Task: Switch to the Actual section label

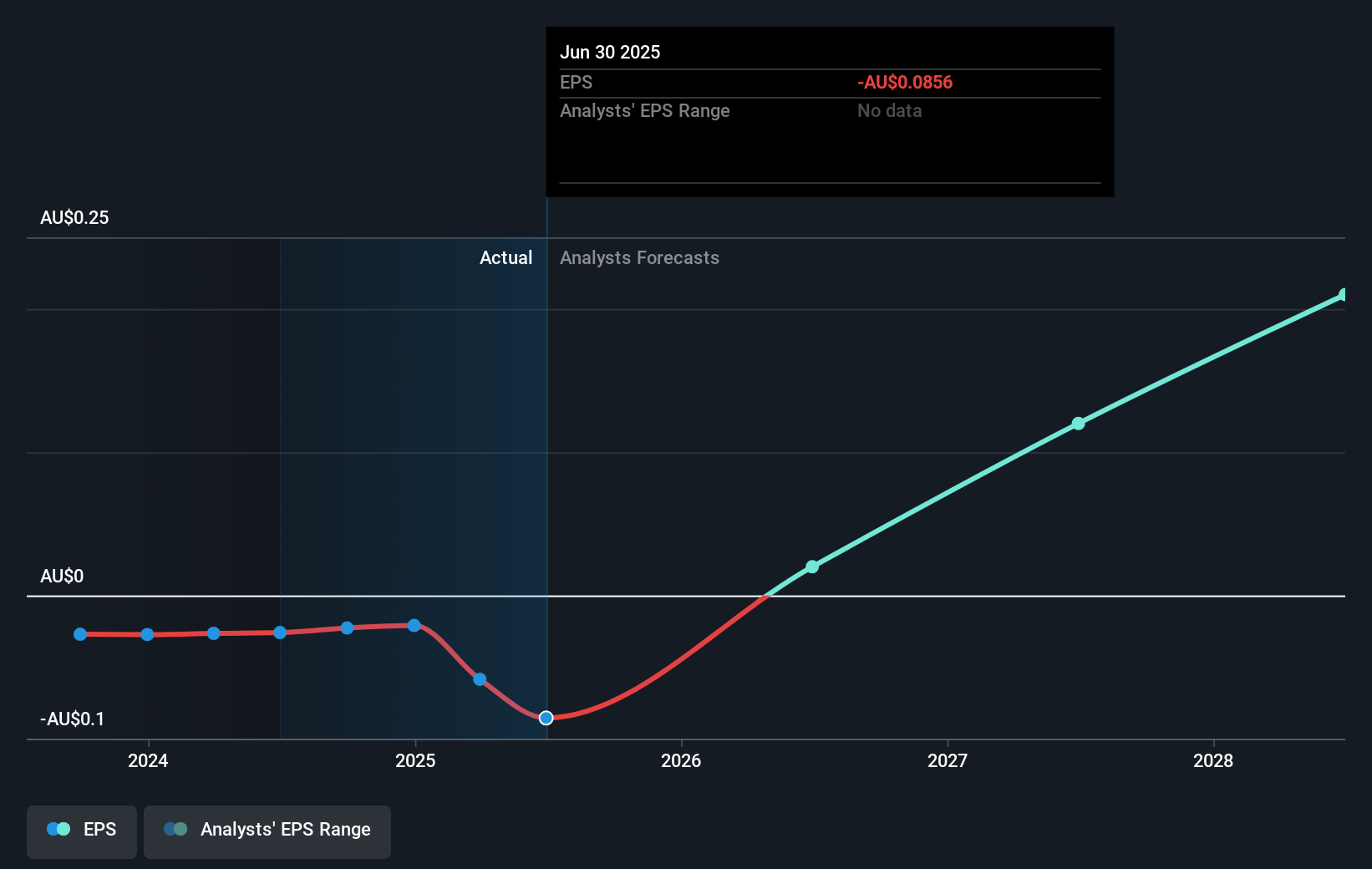Action: pyautogui.click(x=506, y=257)
